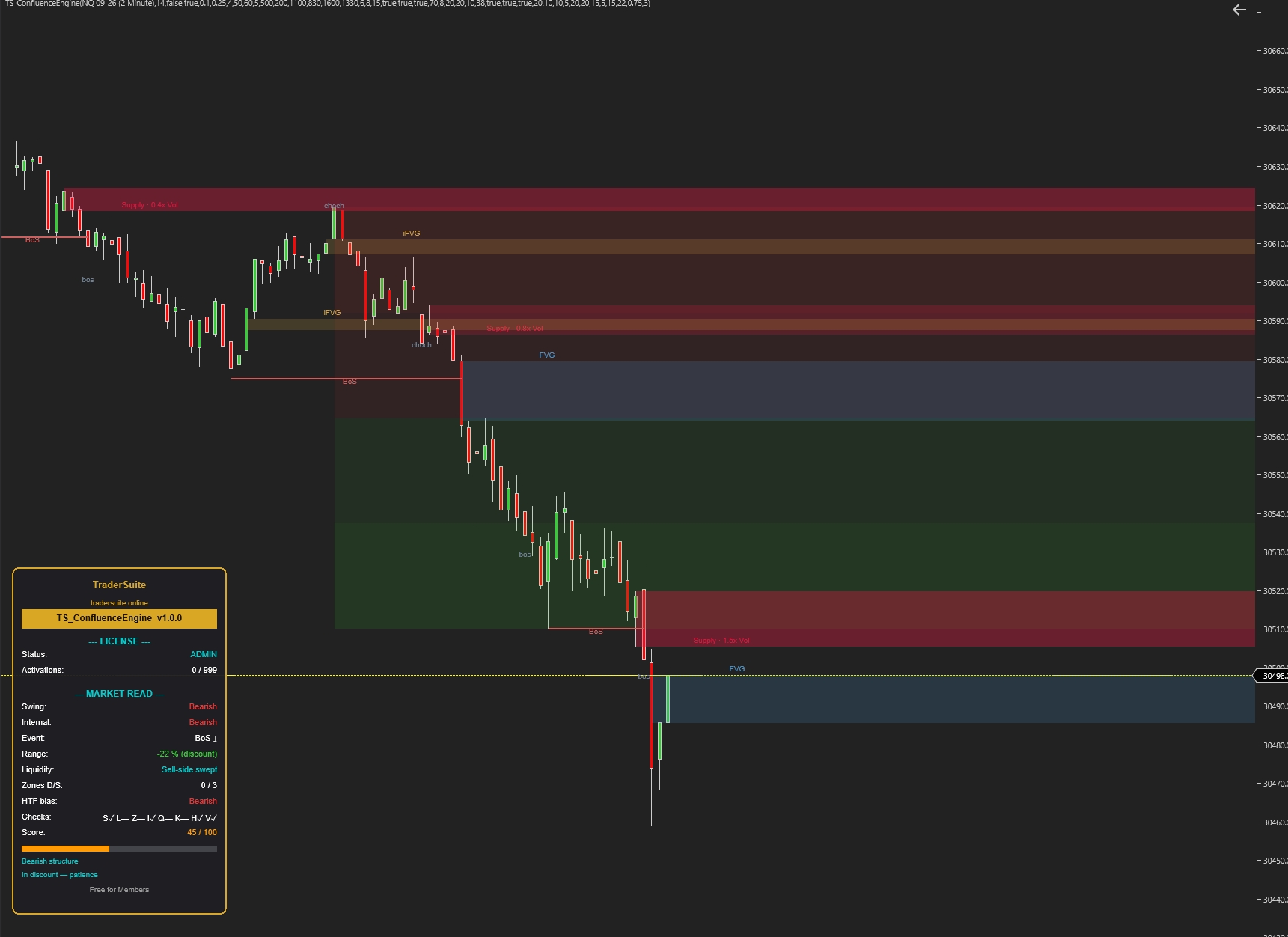Click the 30660 price axis label
Screen dimensions: 1288x937
pos(1275,51)
